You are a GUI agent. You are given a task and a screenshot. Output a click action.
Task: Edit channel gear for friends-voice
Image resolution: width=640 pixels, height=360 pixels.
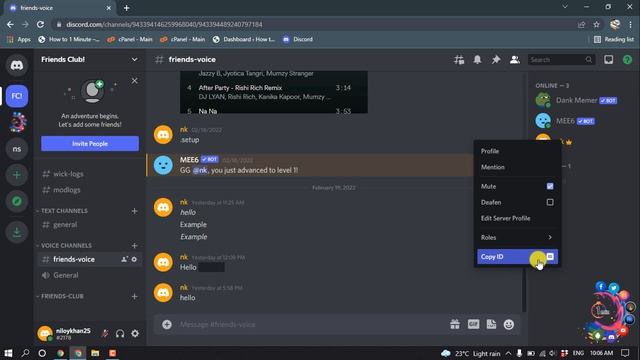(x=134, y=259)
